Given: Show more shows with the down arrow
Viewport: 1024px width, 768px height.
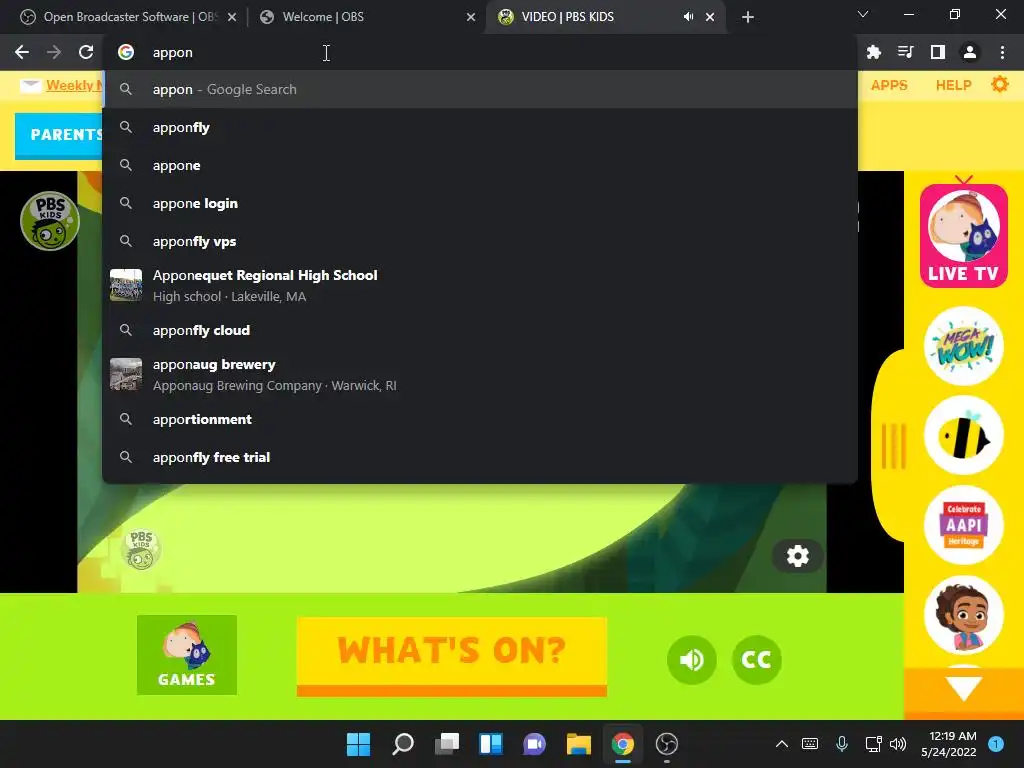Looking at the screenshot, I should (x=963, y=688).
